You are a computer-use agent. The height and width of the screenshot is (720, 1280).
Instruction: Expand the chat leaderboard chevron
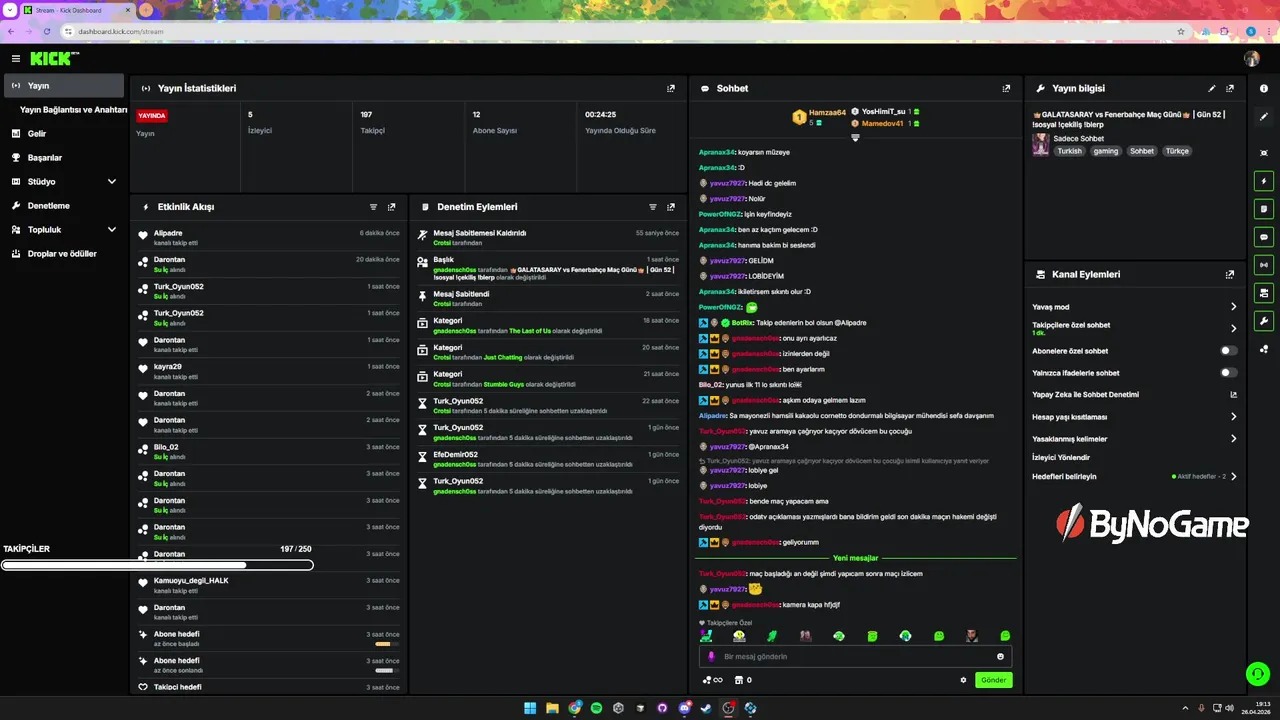[855, 138]
